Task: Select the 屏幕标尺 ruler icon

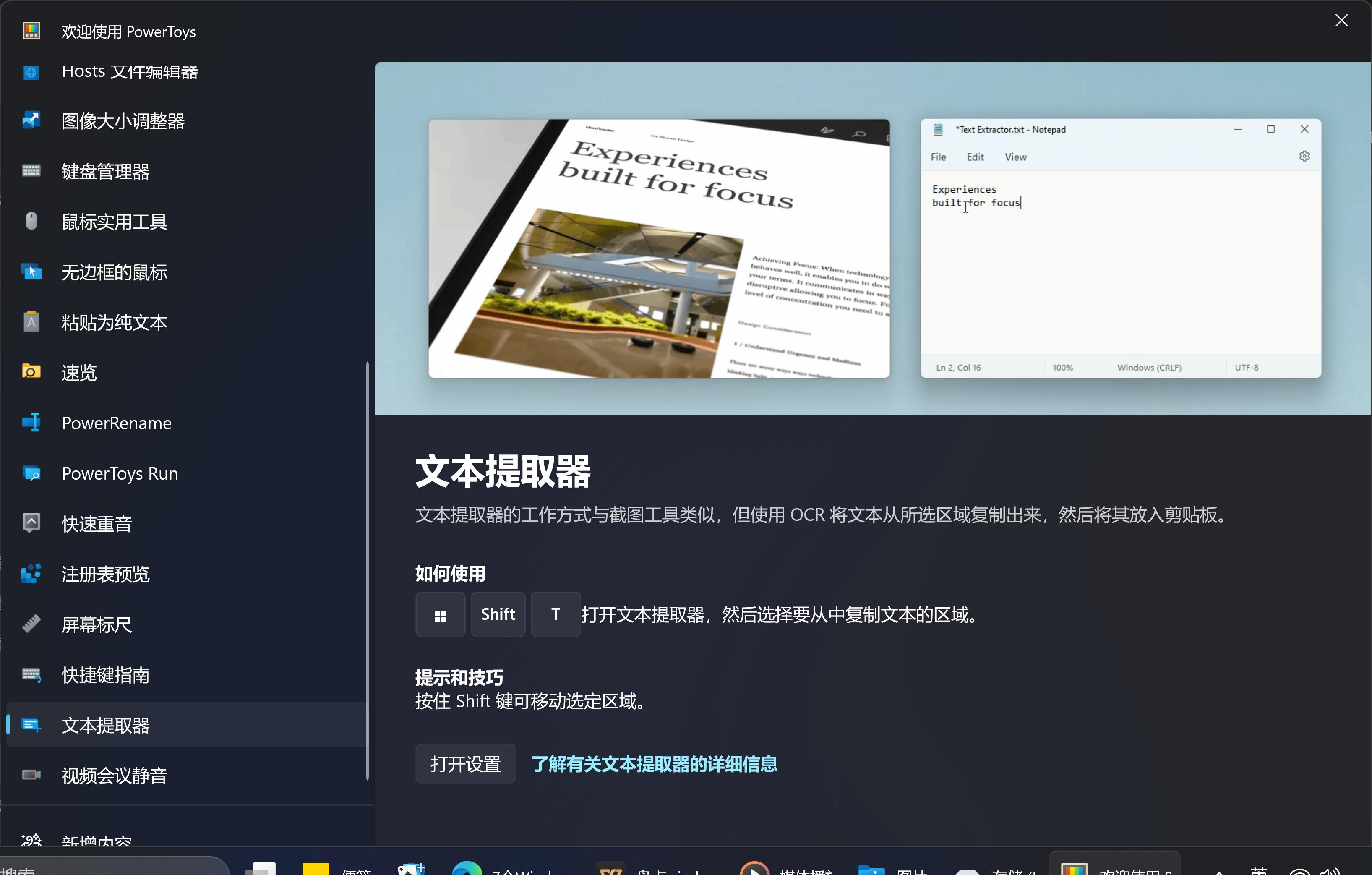Action: pos(31,624)
